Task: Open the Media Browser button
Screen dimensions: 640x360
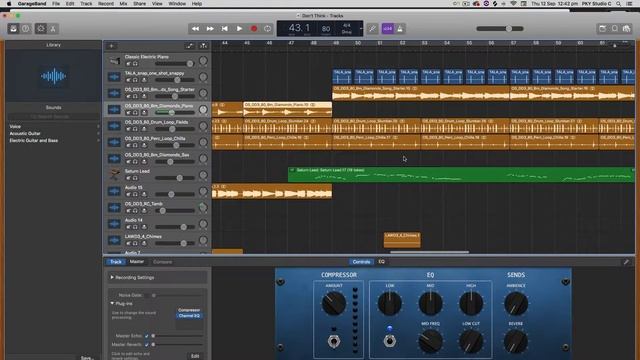Action: pos(627,29)
